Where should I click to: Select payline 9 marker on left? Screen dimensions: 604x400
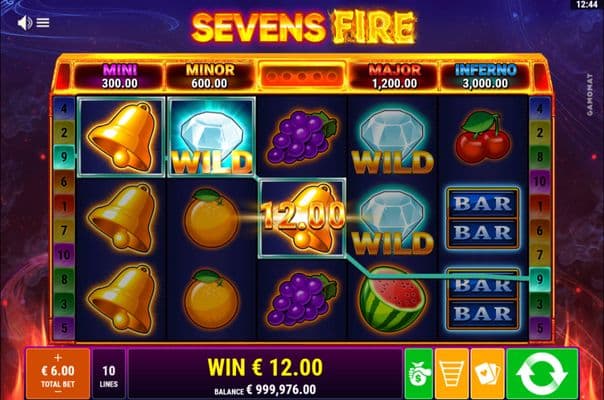64,157
